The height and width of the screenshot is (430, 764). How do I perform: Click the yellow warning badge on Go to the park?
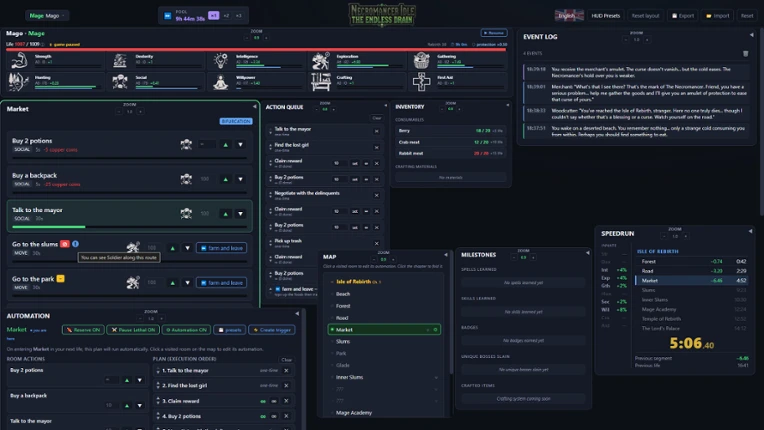coord(60,279)
